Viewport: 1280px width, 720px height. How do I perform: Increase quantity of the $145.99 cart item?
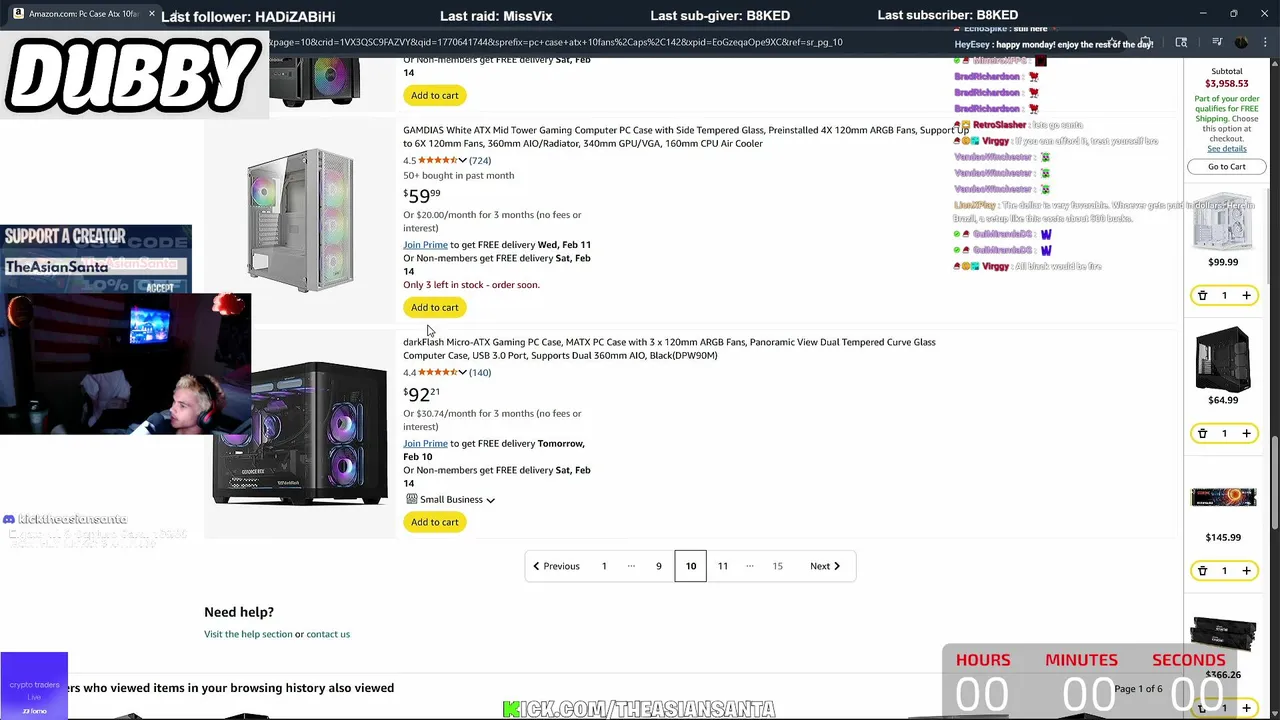pos(1246,571)
